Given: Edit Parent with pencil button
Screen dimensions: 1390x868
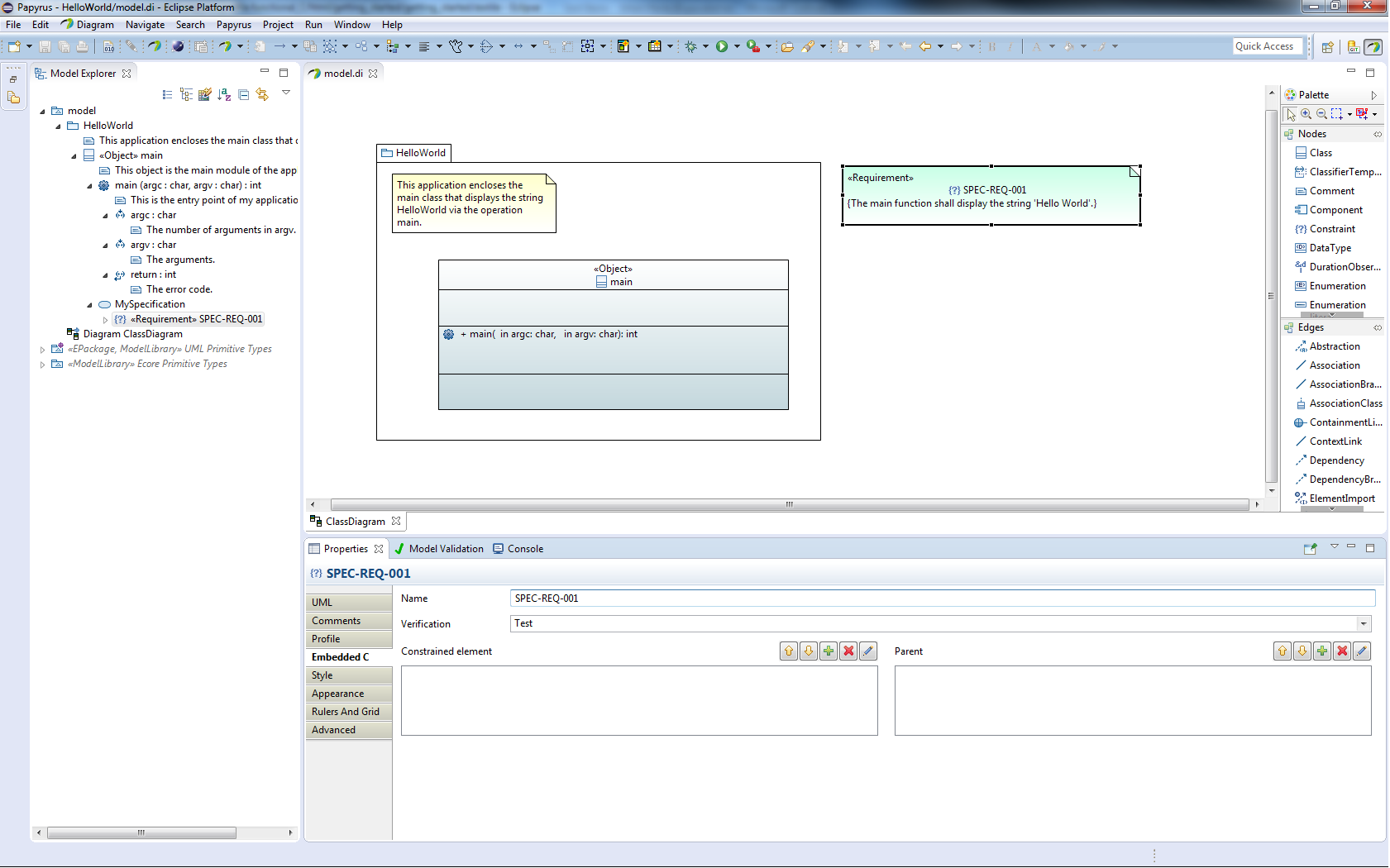Looking at the screenshot, I should point(1362,651).
